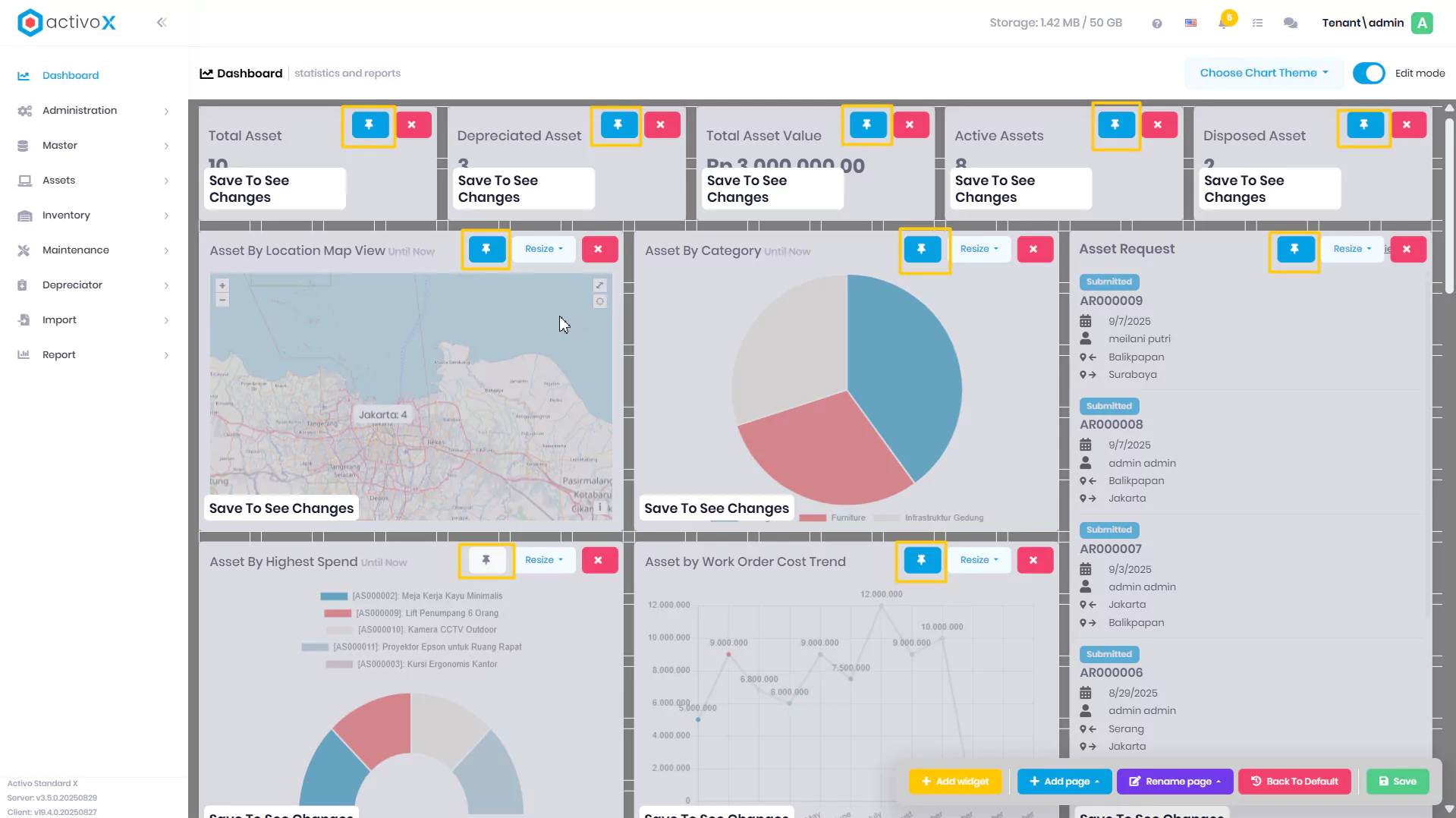Expand the Depreciator menu
Screen dimensions: 1456x818
point(94,285)
